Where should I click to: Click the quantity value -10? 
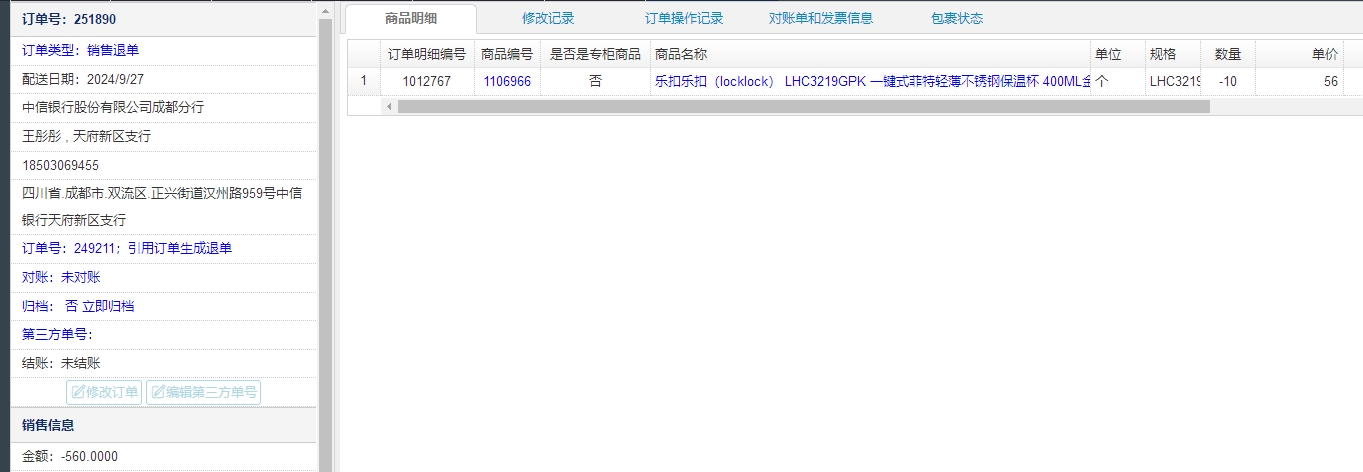1228,82
